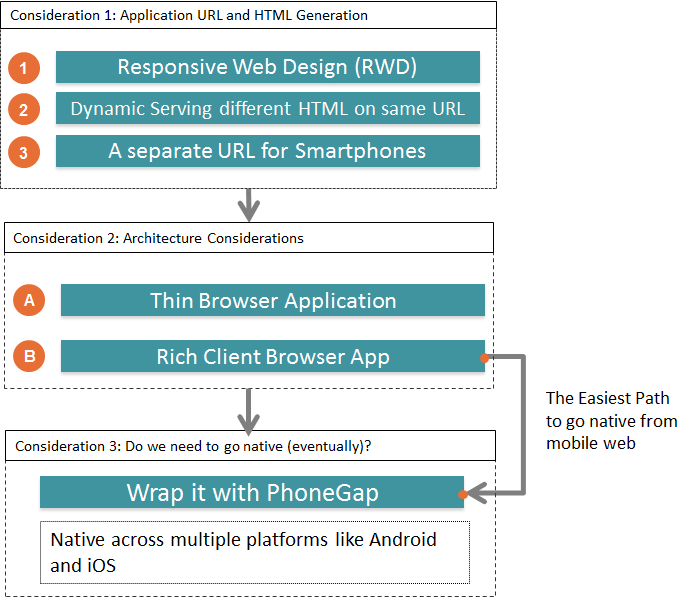
Task: Click the arrowhead pointing at PhoneGap bar
Action: (x=479, y=493)
